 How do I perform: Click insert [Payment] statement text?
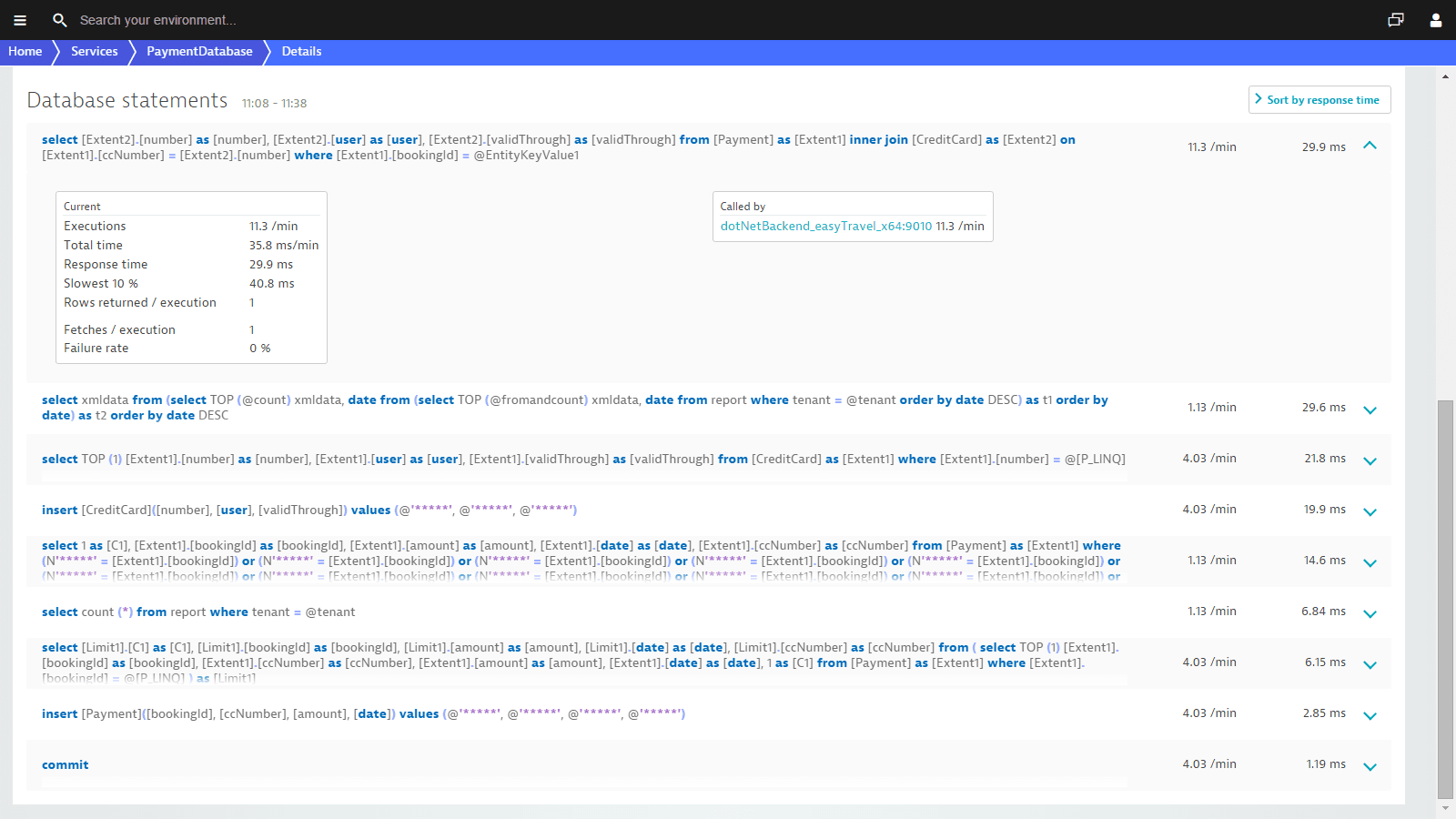pyautogui.click(x=363, y=714)
